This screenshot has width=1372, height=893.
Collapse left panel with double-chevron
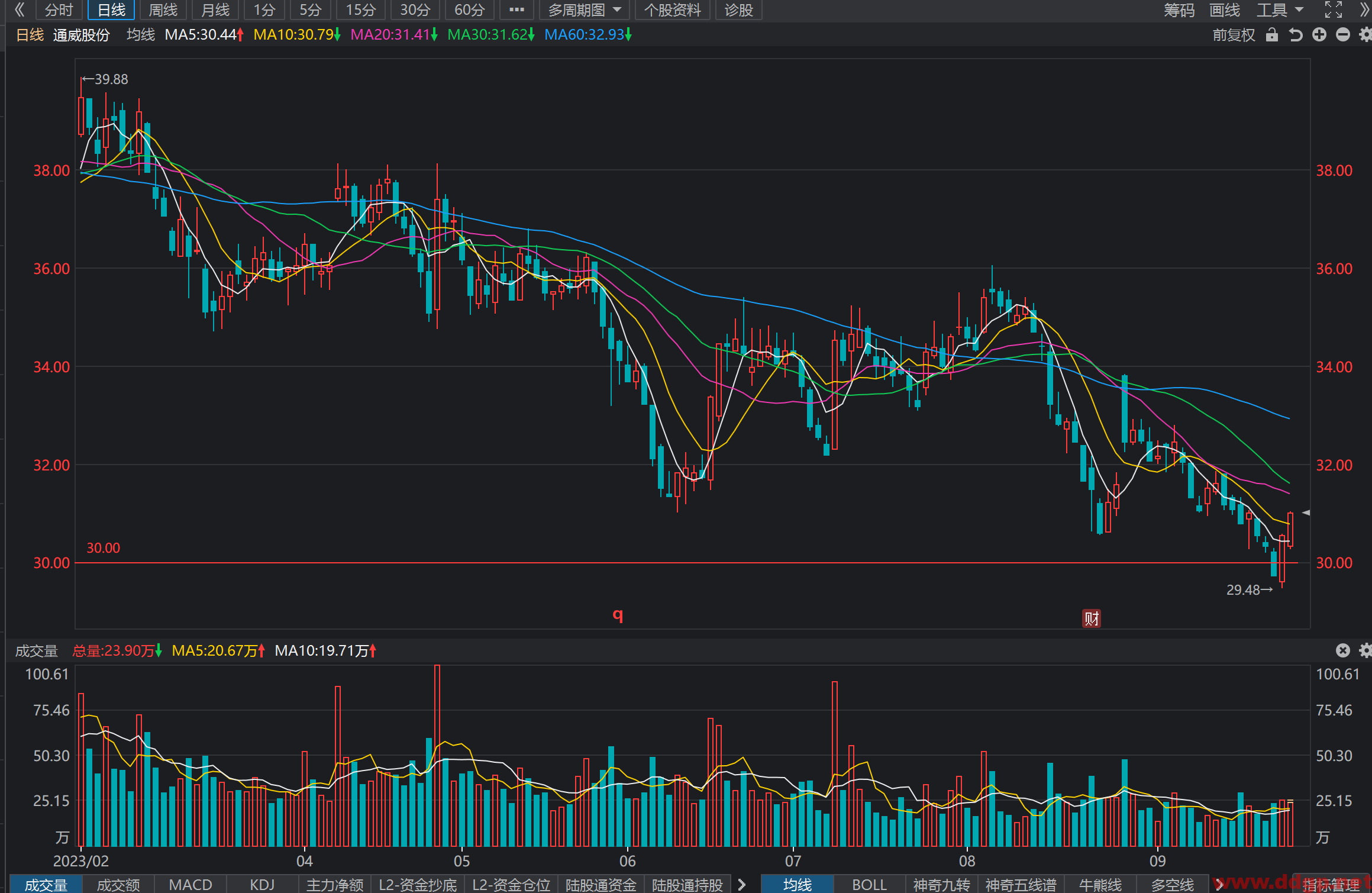pyautogui.click(x=19, y=9)
